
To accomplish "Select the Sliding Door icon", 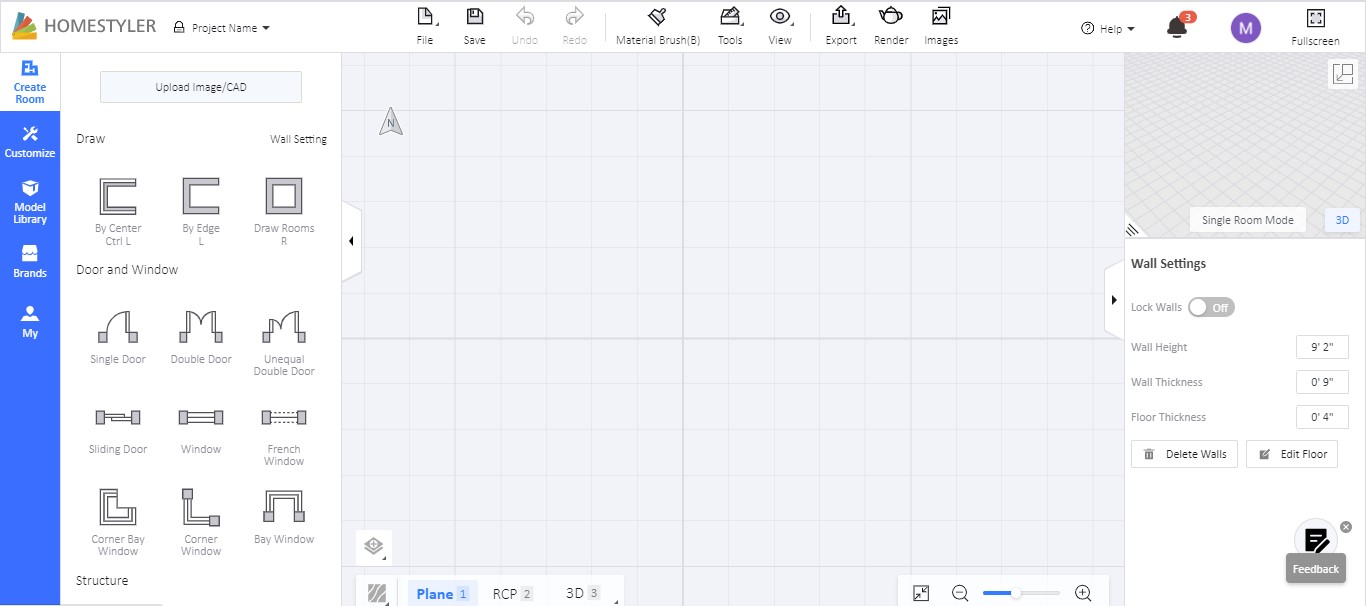I will (118, 417).
